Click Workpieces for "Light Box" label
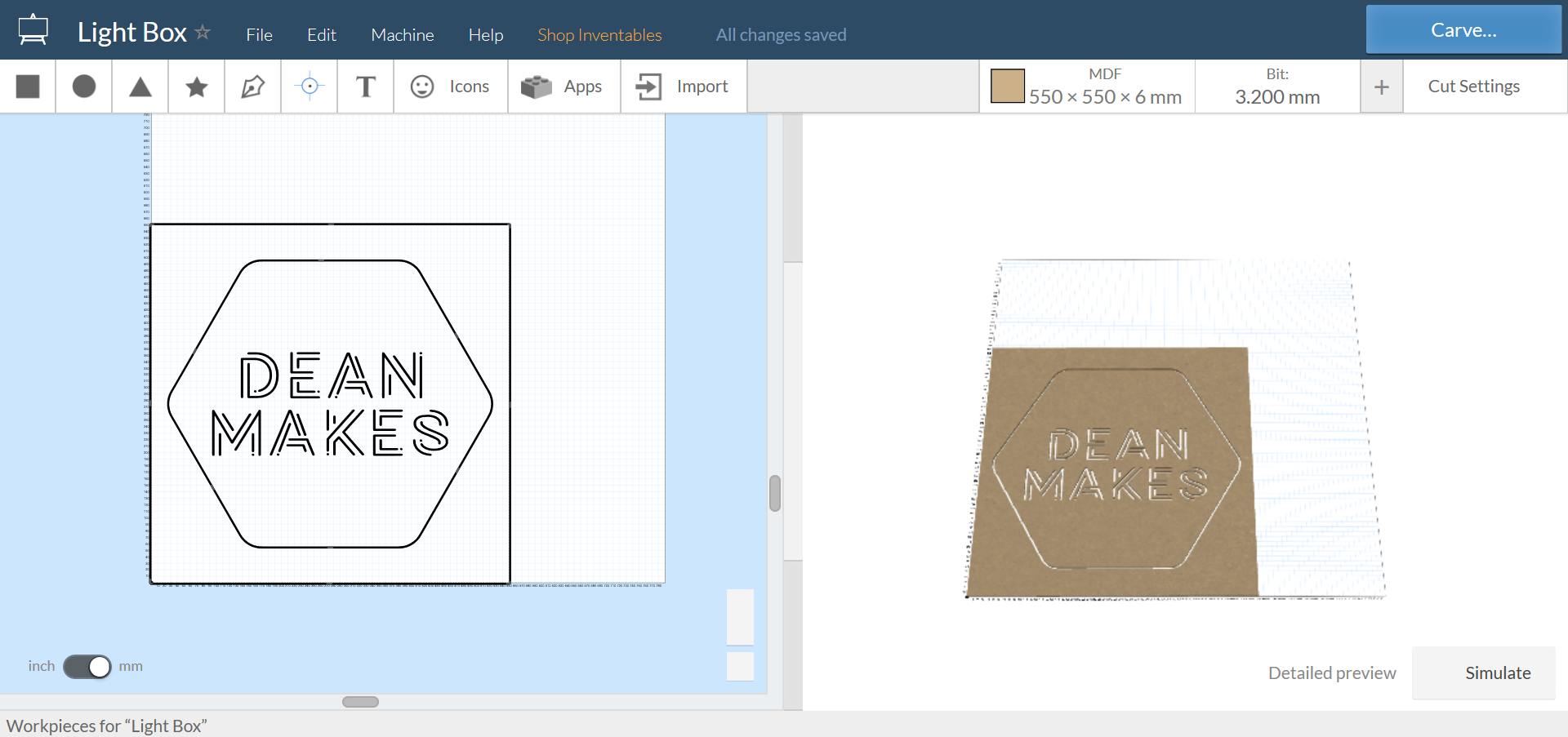Viewport: 1568px width, 737px height. (107, 726)
